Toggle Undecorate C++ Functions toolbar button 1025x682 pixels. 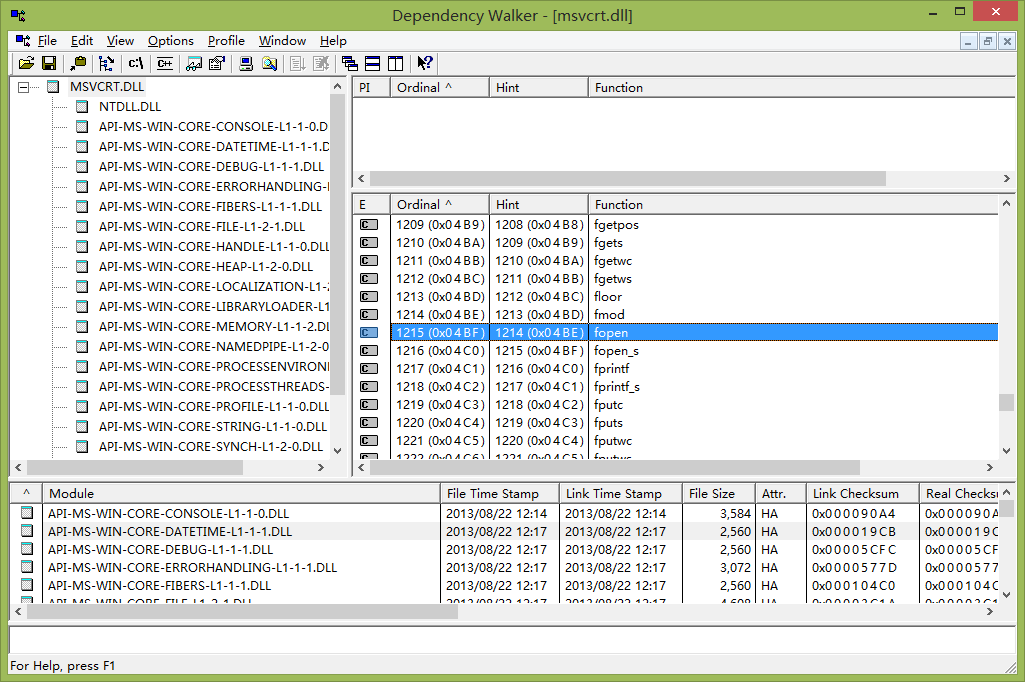pos(165,63)
